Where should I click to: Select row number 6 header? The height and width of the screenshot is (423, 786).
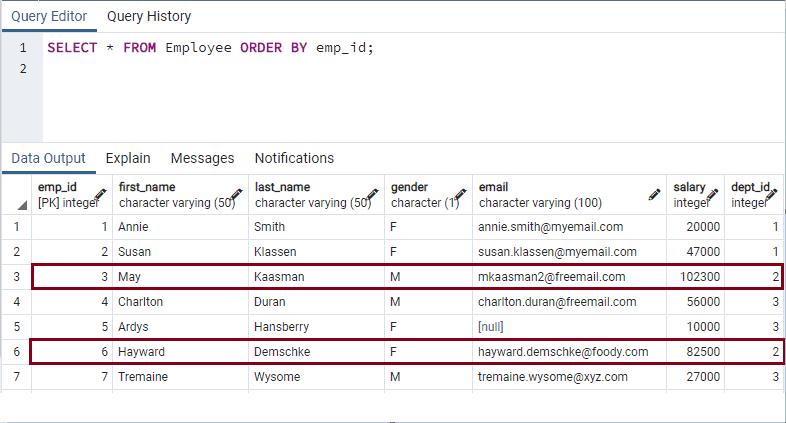pyautogui.click(x=16, y=351)
